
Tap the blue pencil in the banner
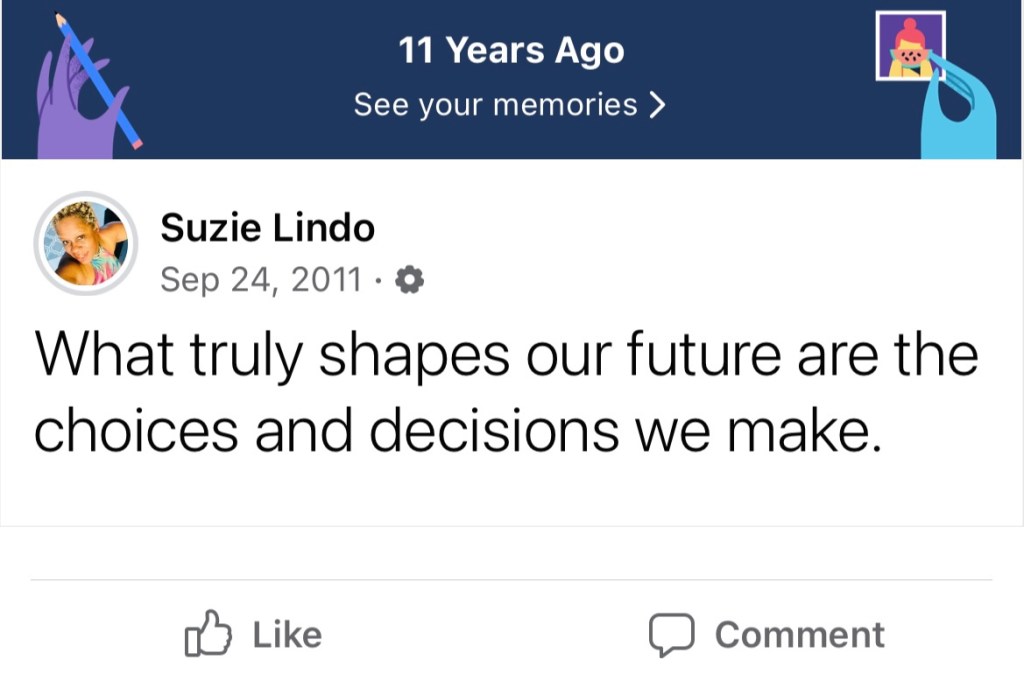point(100,80)
